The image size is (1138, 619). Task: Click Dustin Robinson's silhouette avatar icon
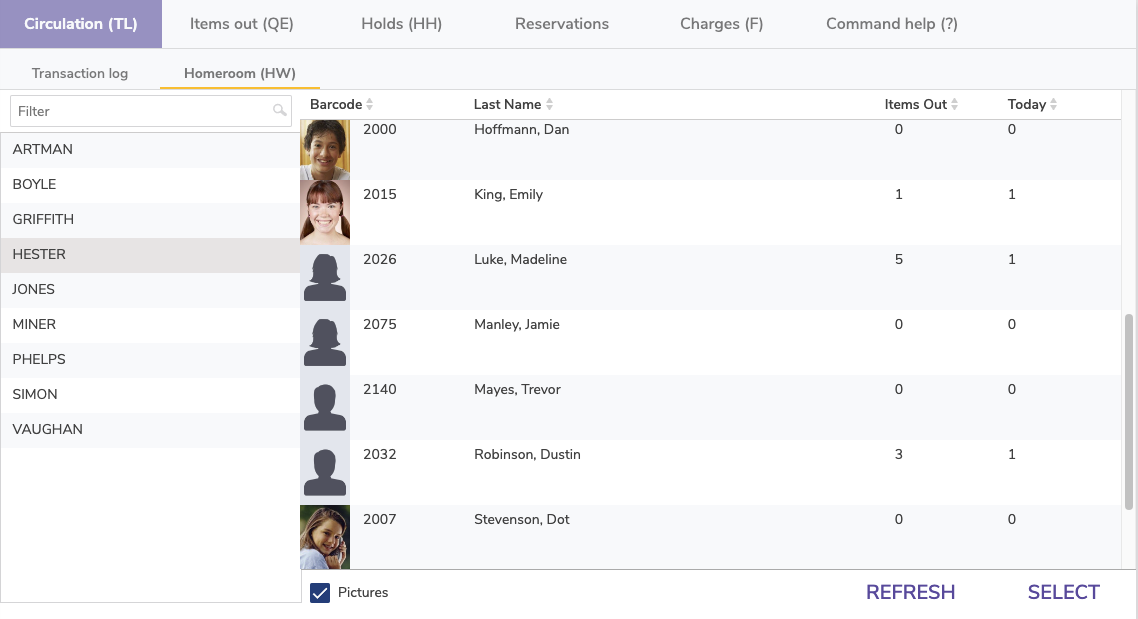click(325, 472)
